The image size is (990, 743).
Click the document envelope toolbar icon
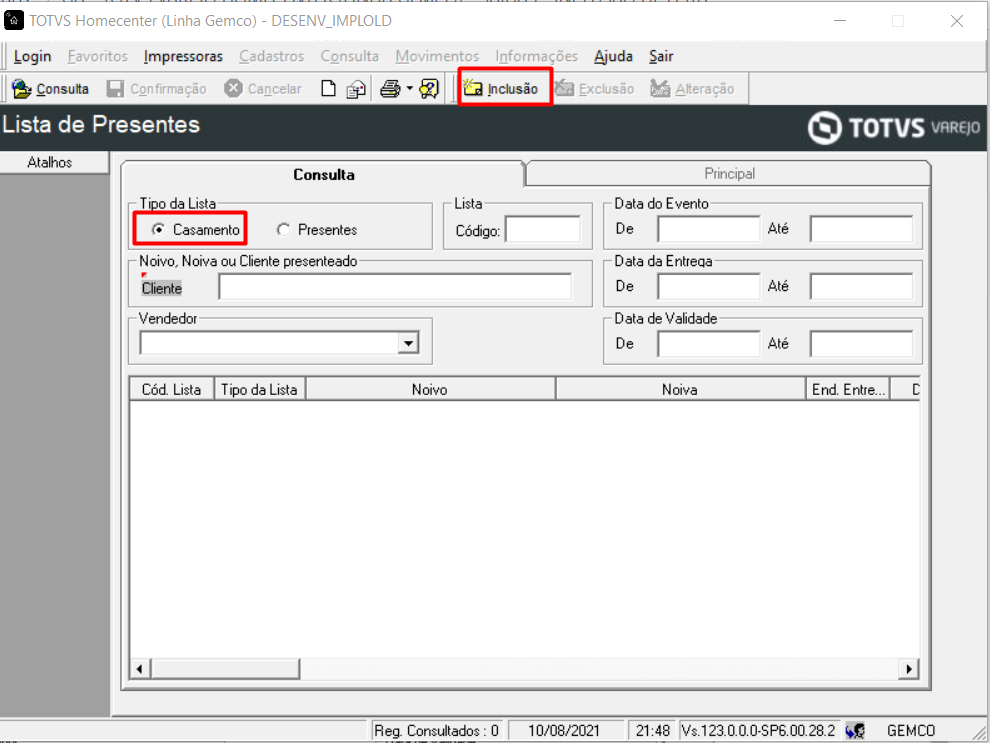356,89
